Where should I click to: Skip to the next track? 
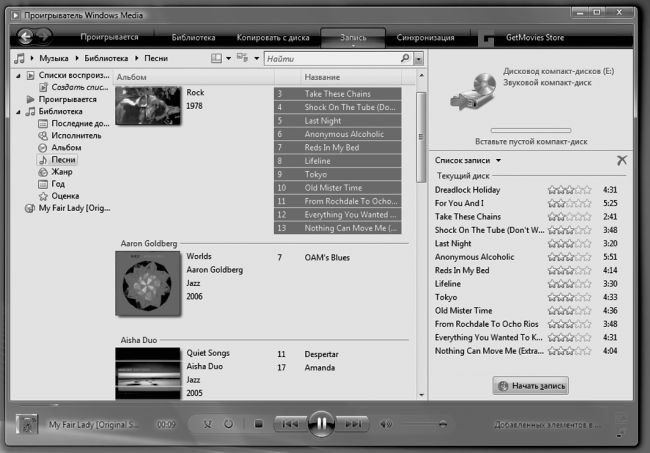tap(353, 424)
